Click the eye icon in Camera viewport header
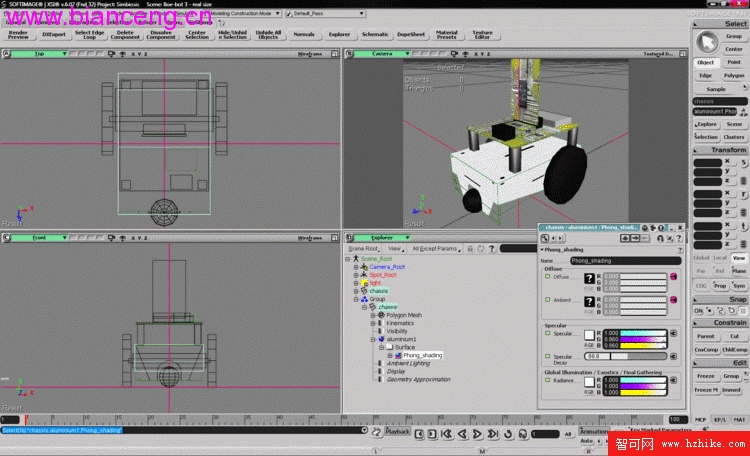 click(465, 54)
